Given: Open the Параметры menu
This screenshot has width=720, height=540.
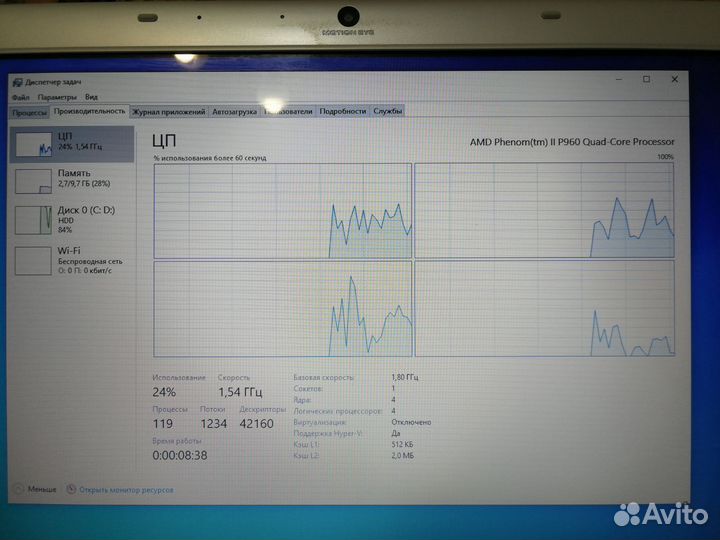Looking at the screenshot, I should (57, 97).
